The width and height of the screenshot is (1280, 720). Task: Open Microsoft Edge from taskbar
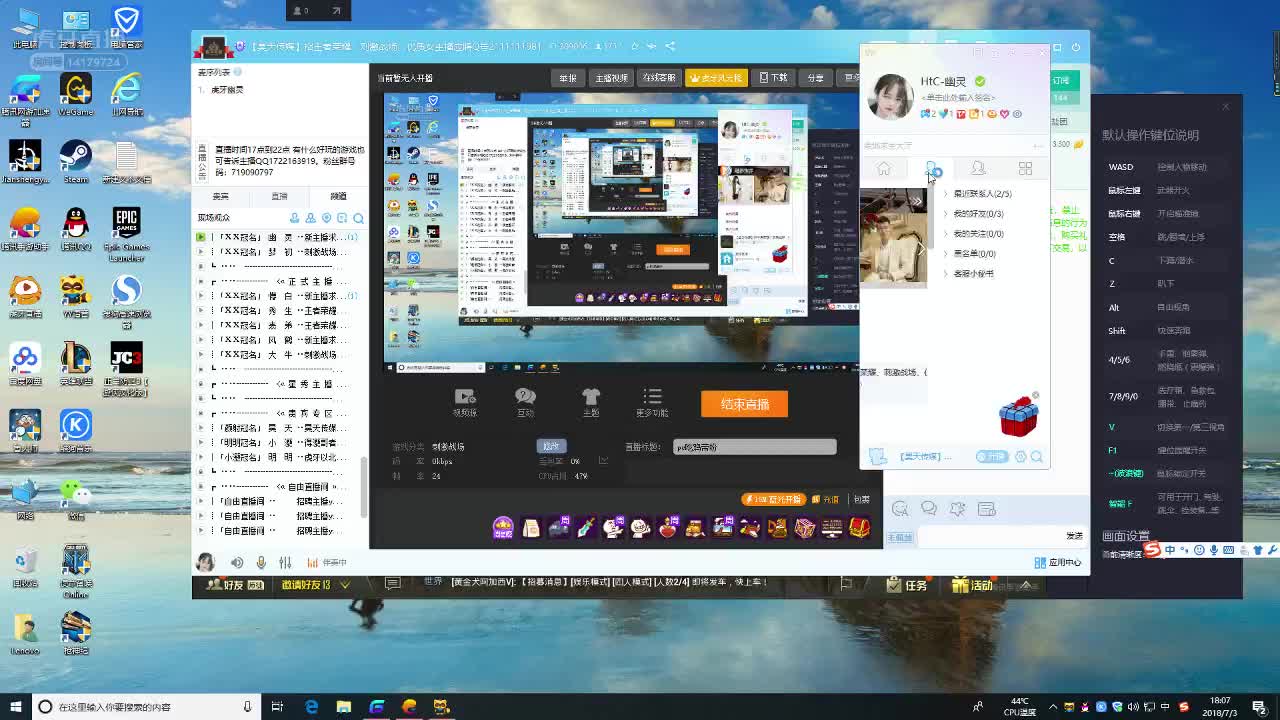click(x=312, y=707)
